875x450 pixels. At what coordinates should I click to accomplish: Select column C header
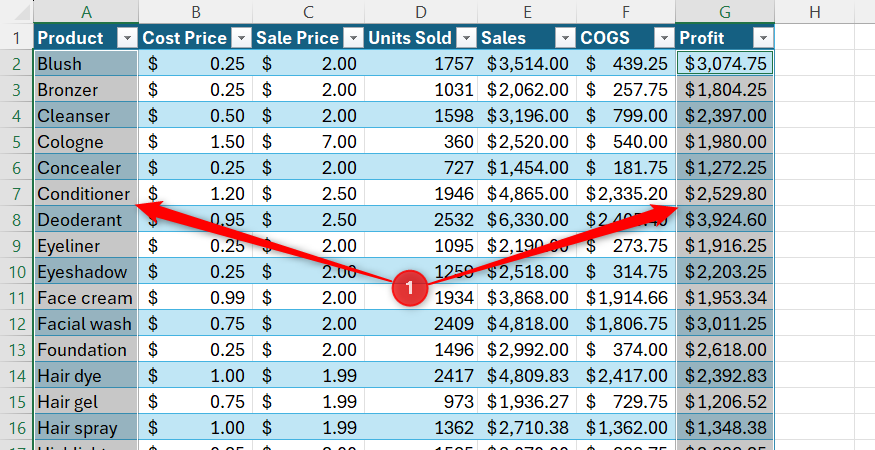pos(308,12)
